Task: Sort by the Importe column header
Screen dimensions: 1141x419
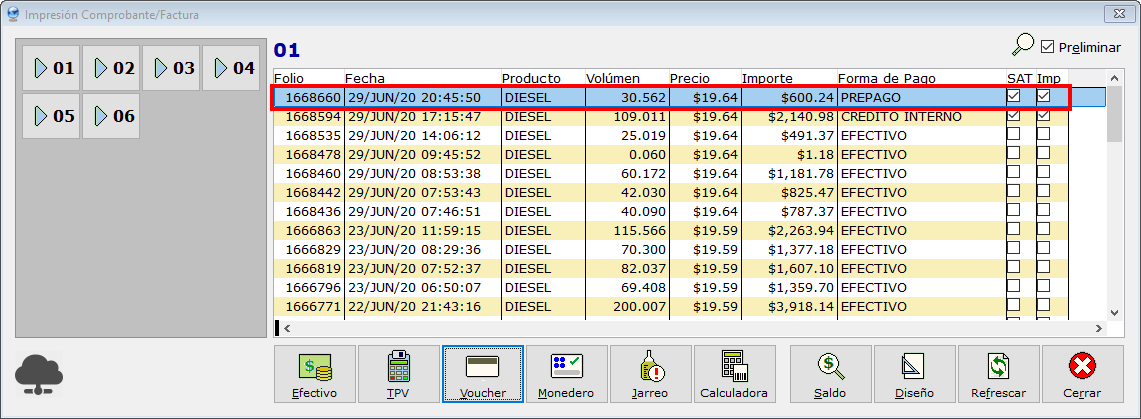Action: click(x=786, y=78)
